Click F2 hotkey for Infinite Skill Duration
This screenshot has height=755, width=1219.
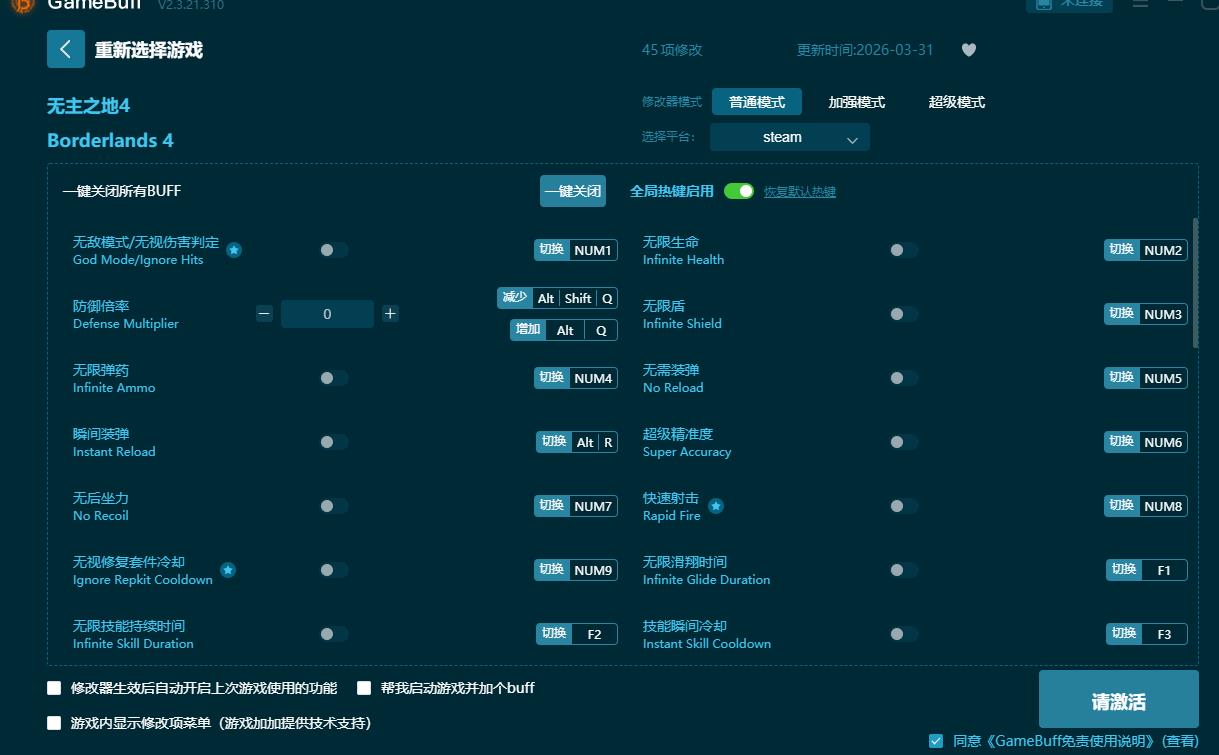pyautogui.click(x=577, y=634)
